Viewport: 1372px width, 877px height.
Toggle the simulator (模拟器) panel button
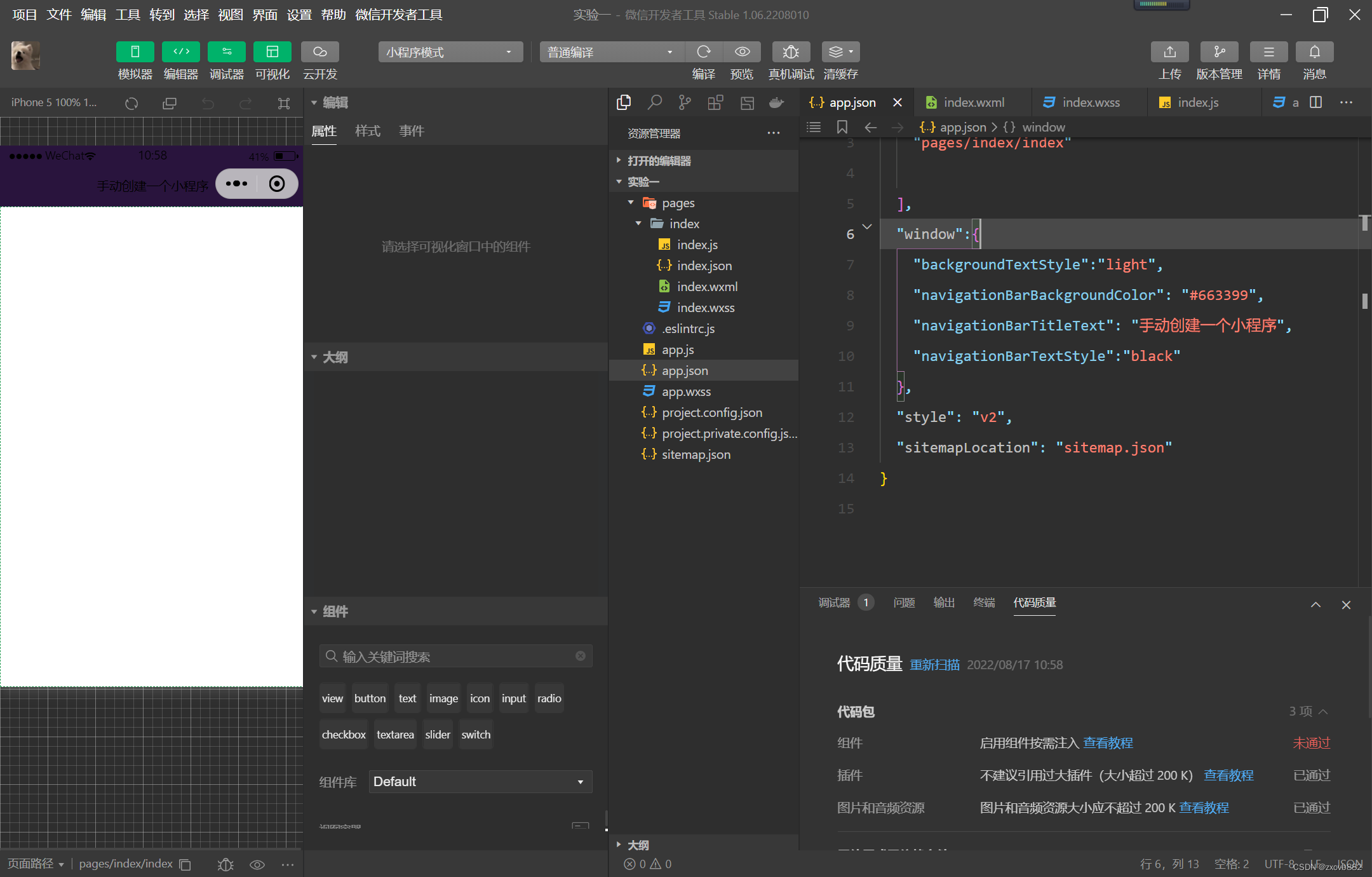coord(135,52)
